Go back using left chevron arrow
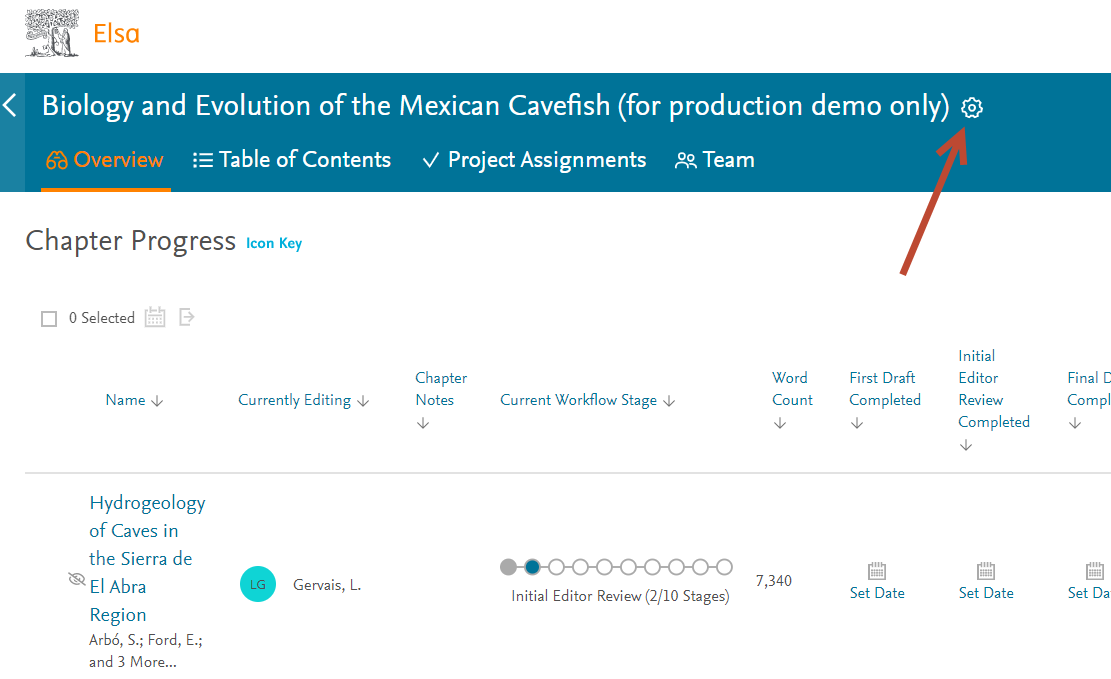Image resolution: width=1111 pixels, height=679 pixels. pos(10,105)
